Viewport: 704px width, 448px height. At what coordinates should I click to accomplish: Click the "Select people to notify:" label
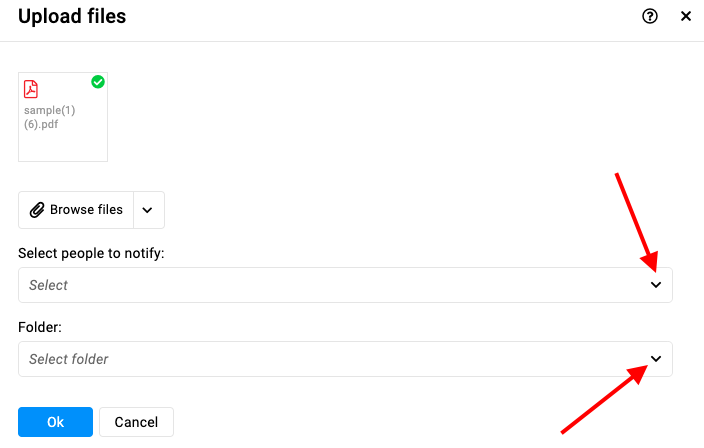(x=91, y=253)
